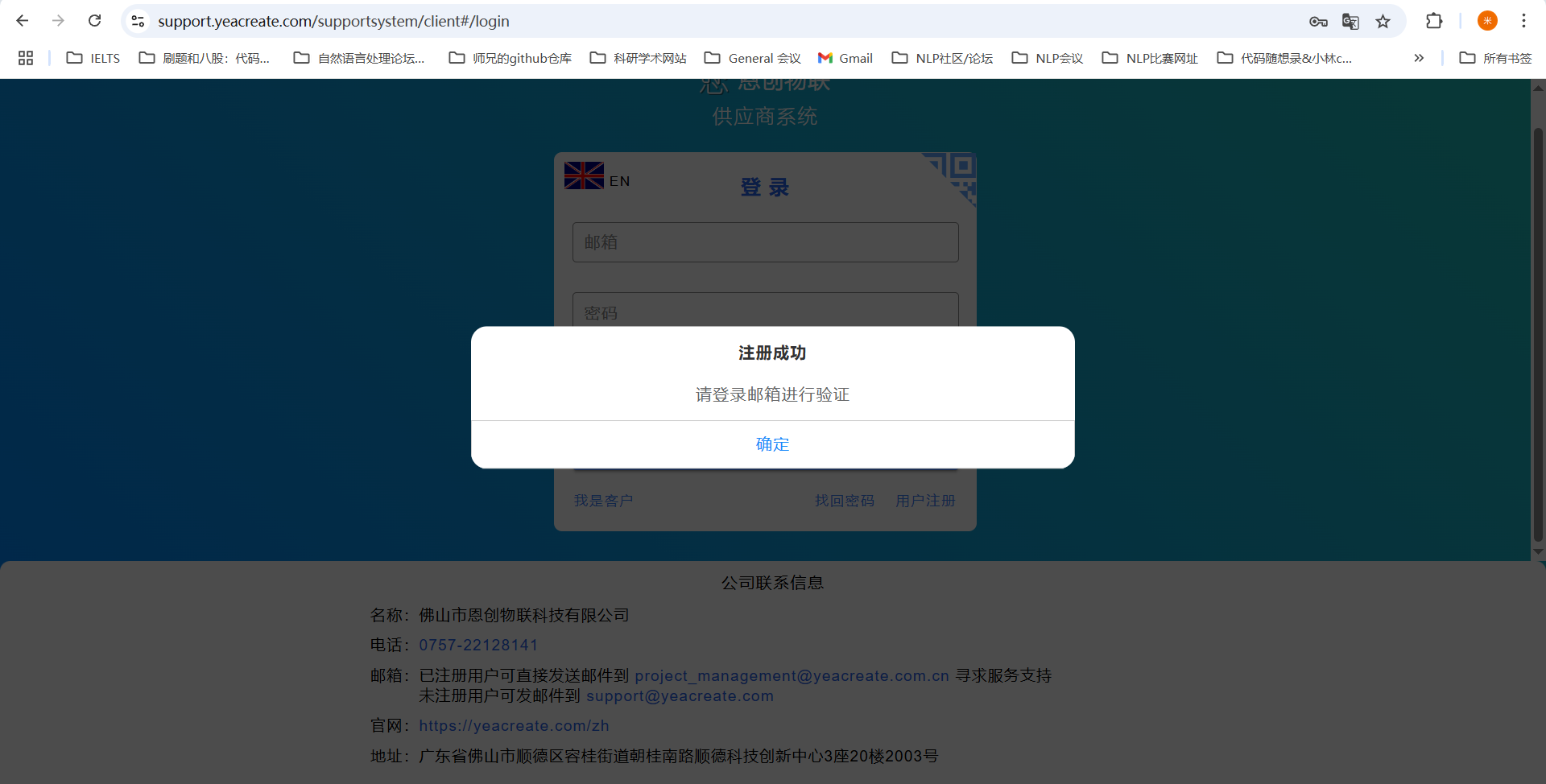Screen dimensions: 1546x784
Task: Open the 所有书签 folder
Action: 1495,58
